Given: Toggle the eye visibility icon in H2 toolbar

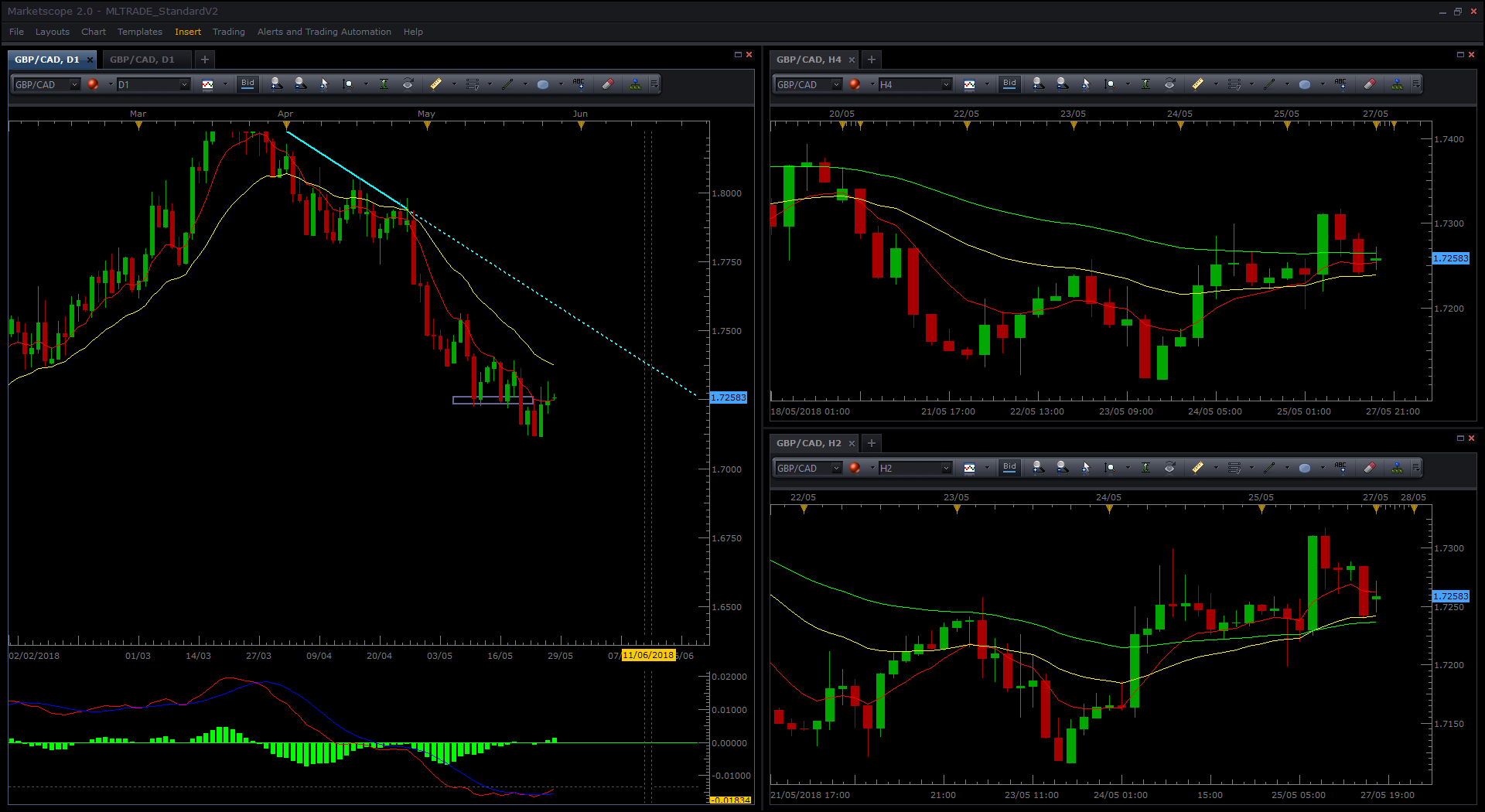Looking at the screenshot, I should click(x=1169, y=468).
